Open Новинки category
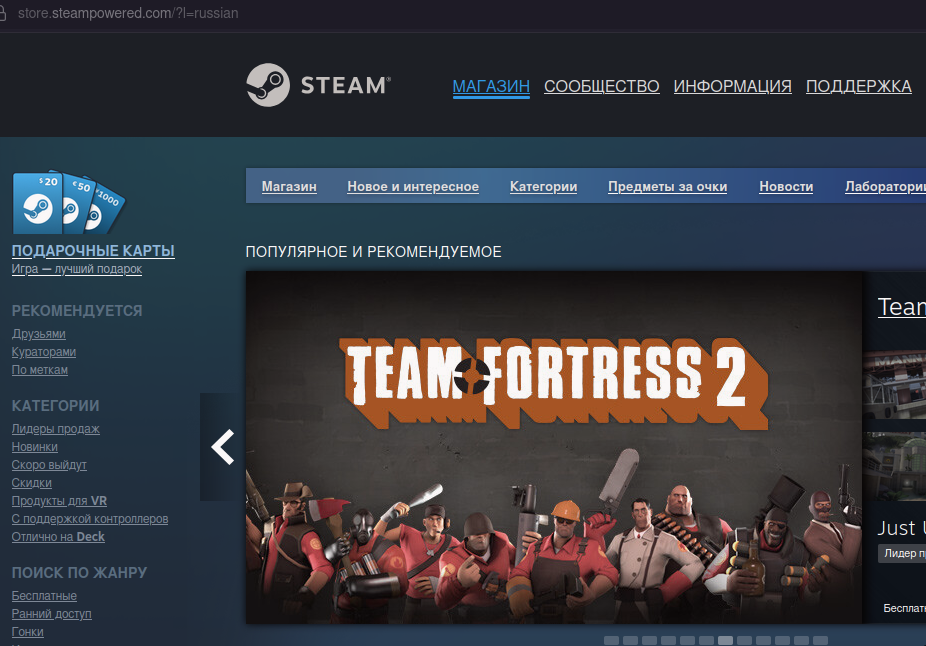This screenshot has width=926, height=646. 35,447
